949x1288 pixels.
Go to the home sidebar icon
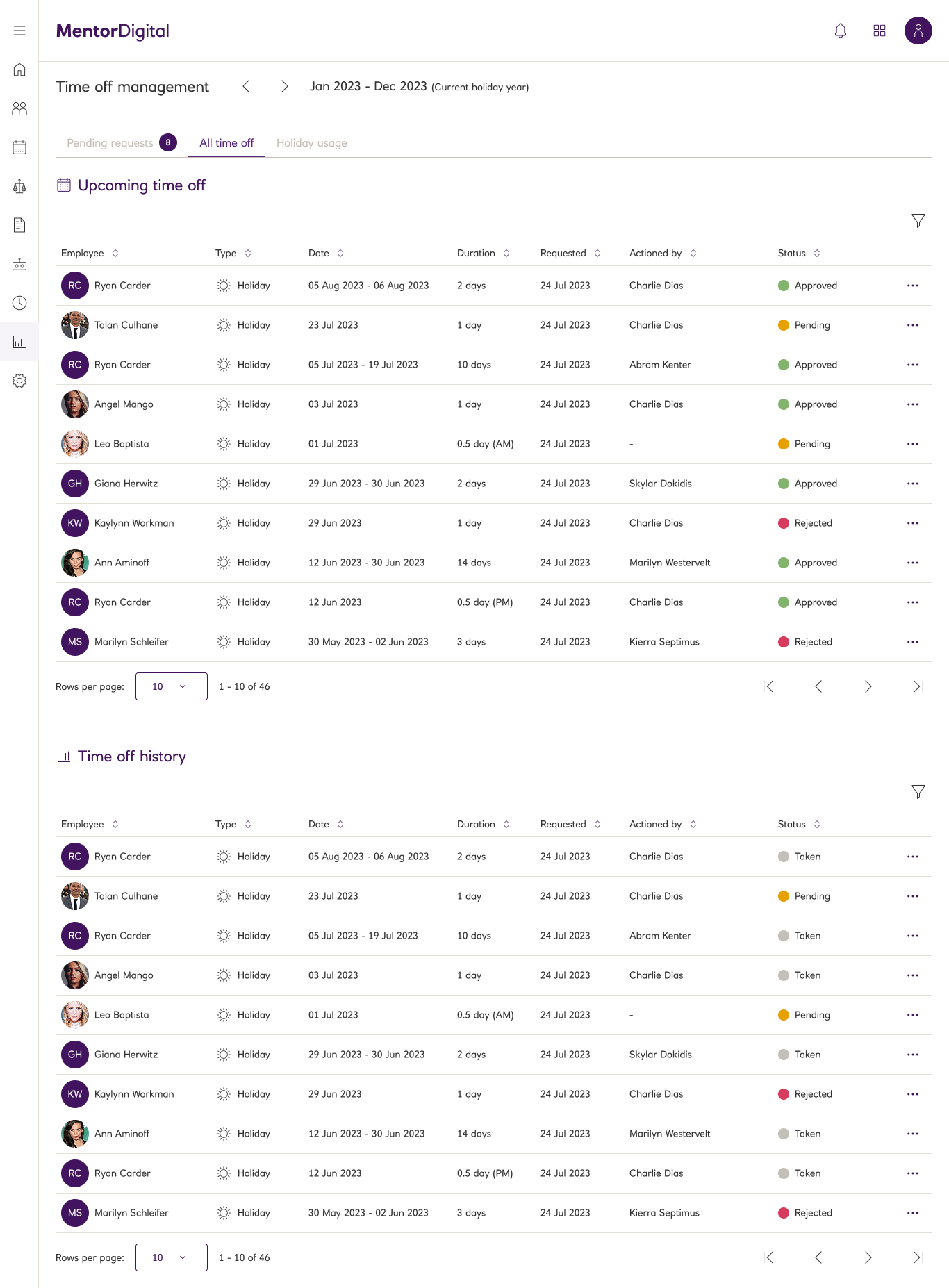(19, 69)
